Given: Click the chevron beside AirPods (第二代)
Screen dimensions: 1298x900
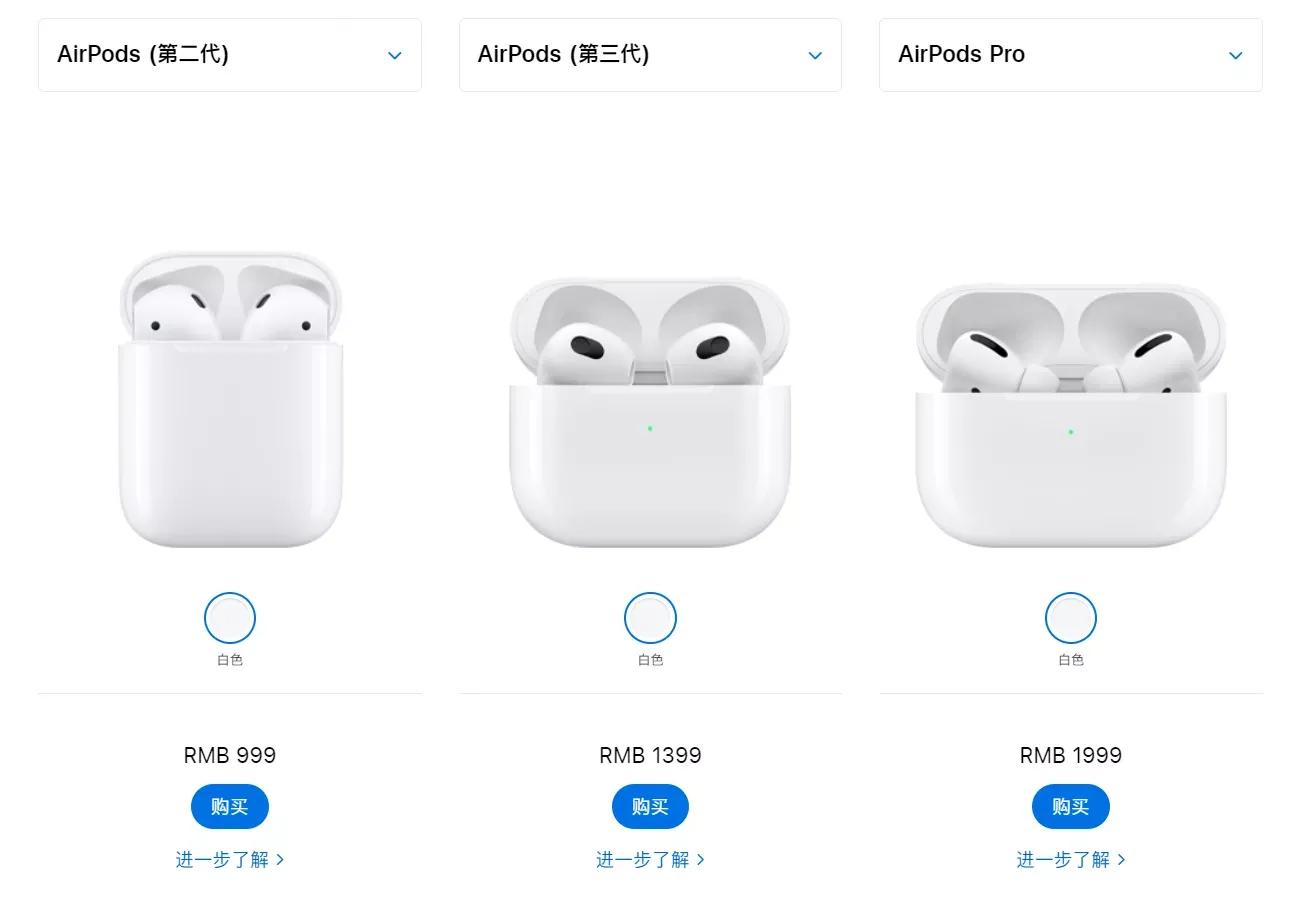Looking at the screenshot, I should [x=395, y=56].
